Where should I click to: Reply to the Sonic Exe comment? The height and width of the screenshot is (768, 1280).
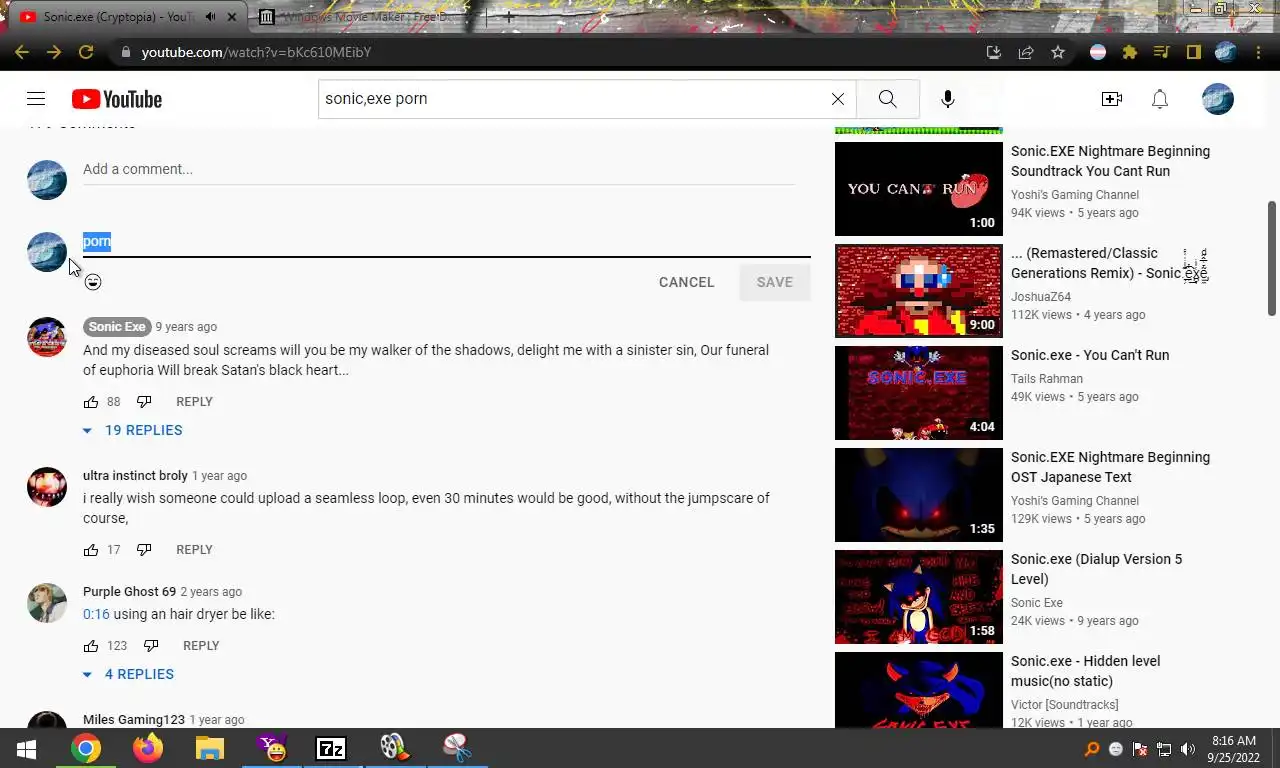194,402
